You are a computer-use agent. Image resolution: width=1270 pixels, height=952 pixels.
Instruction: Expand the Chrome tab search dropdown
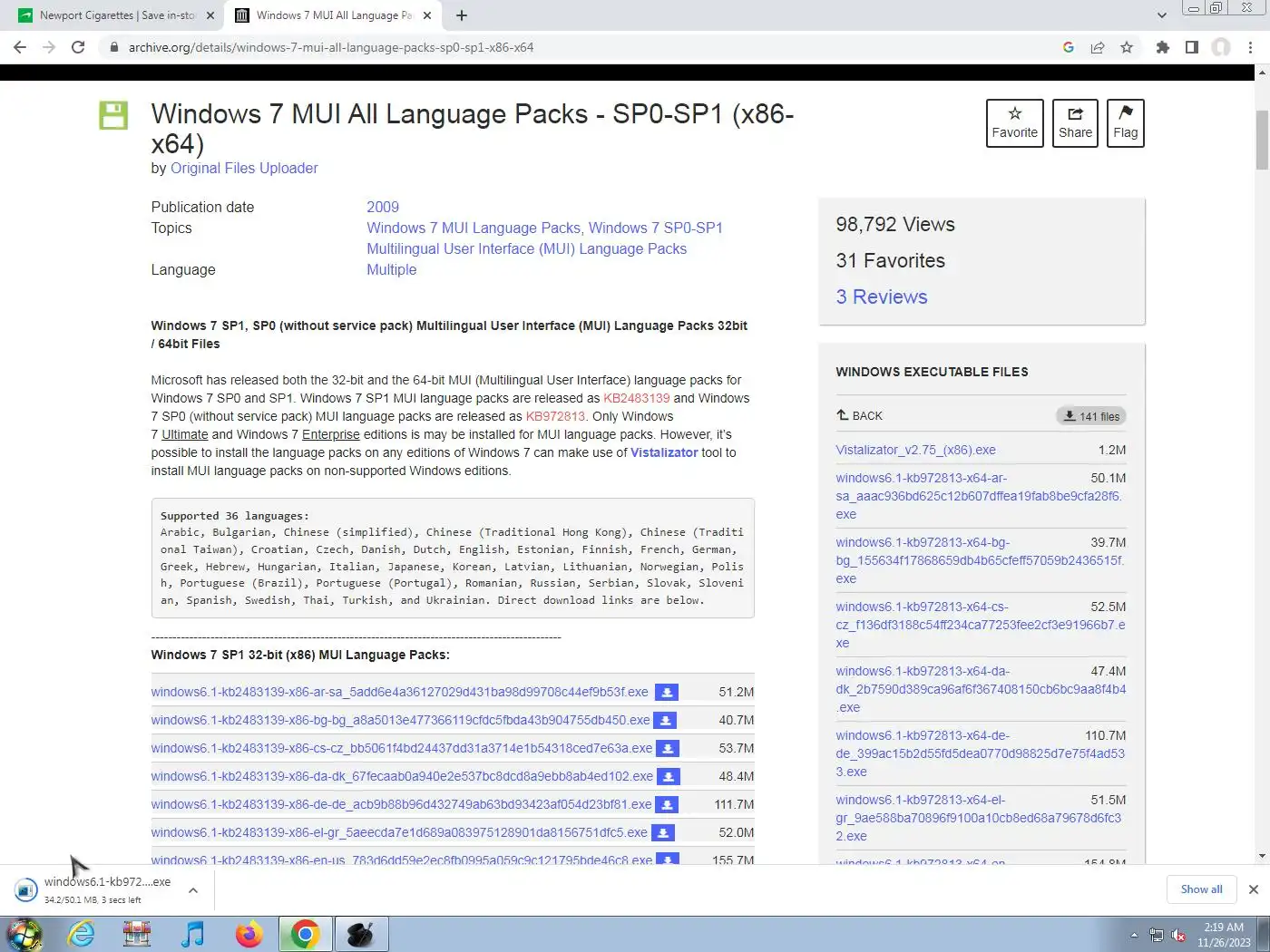click(x=1162, y=15)
